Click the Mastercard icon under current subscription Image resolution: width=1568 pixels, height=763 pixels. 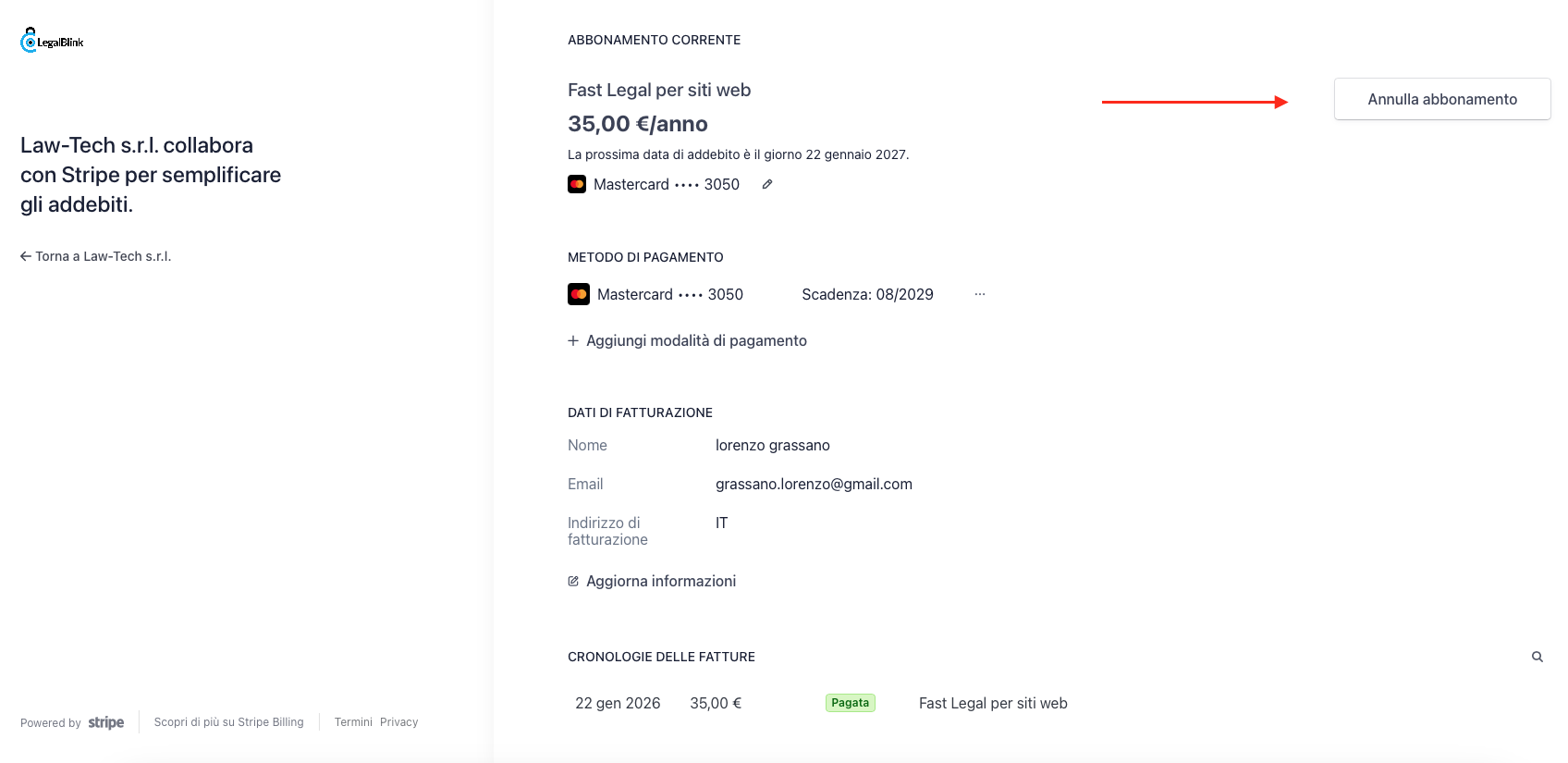pos(577,184)
